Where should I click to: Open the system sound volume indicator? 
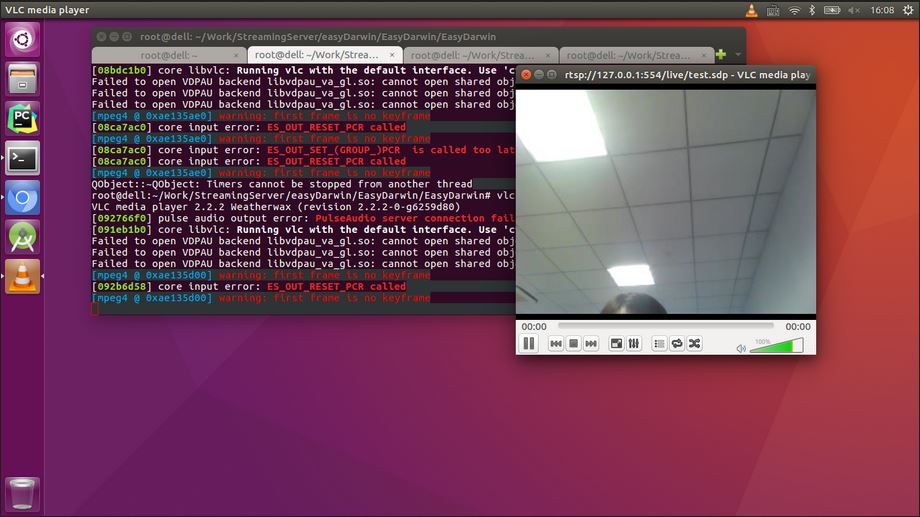854,10
